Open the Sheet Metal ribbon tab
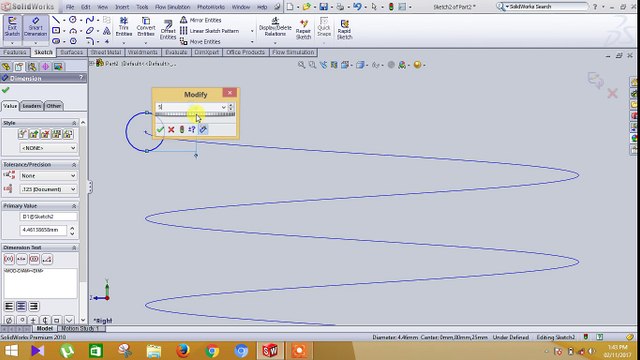This screenshot has height=360, width=640. pos(105,52)
